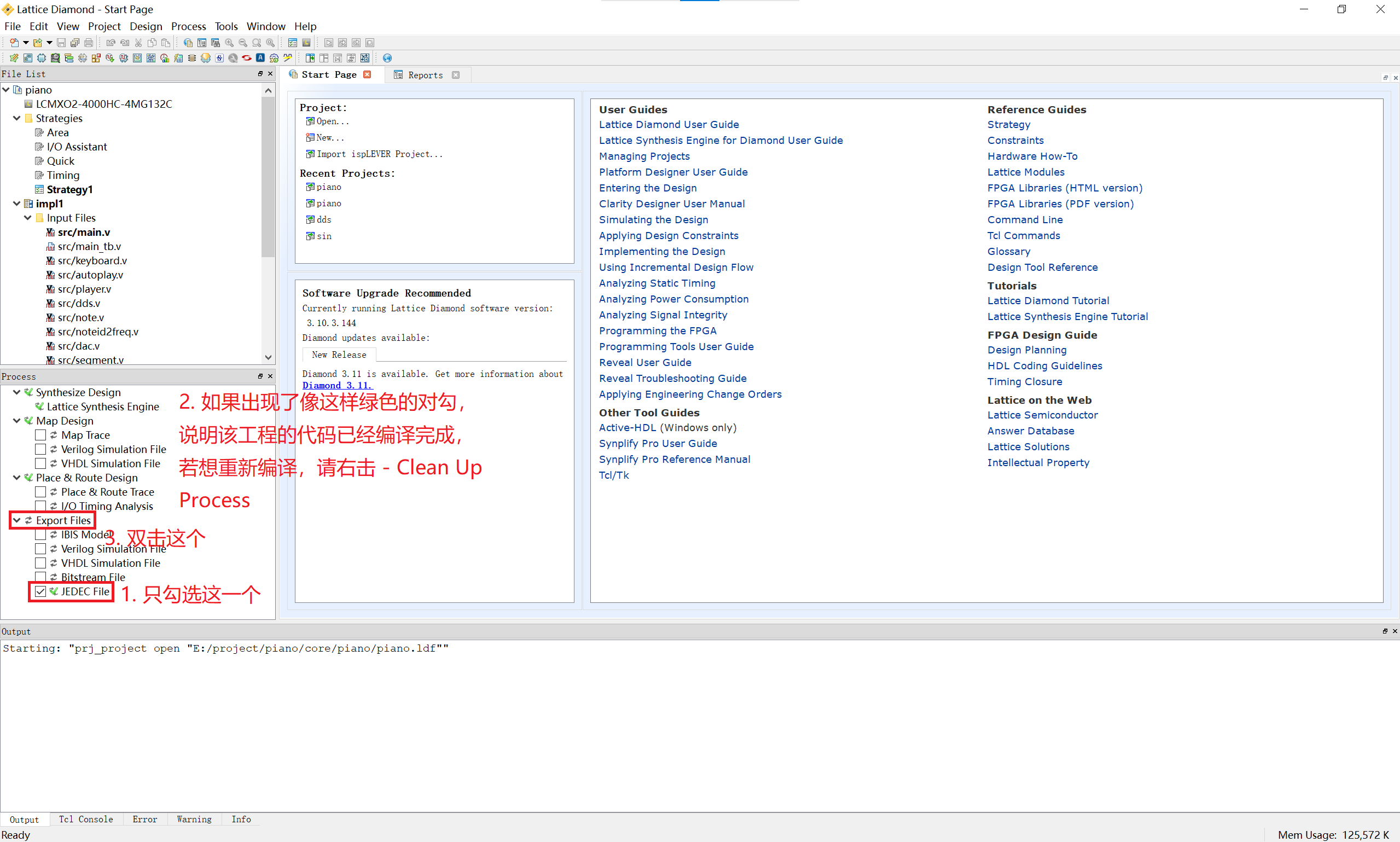Click the Paste clipboard toolbar icon
Viewport: 1400px width, 842px height.
tap(166, 43)
